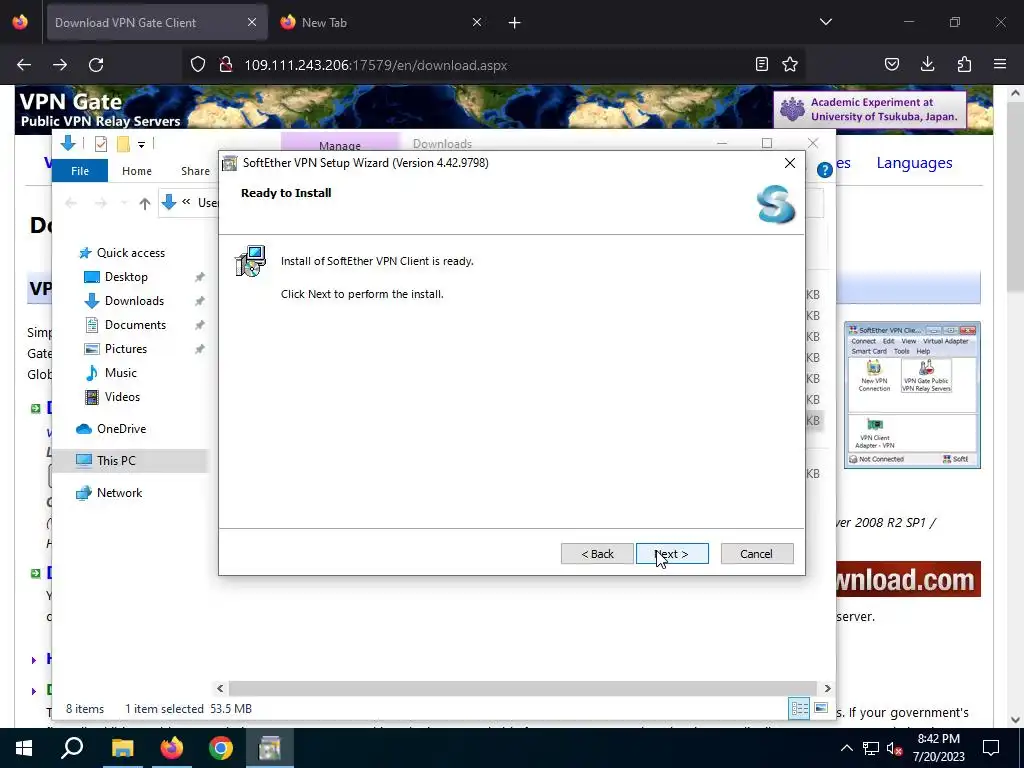Select Desktop in Explorer navigation pane
The width and height of the screenshot is (1024, 768).
coord(126,277)
